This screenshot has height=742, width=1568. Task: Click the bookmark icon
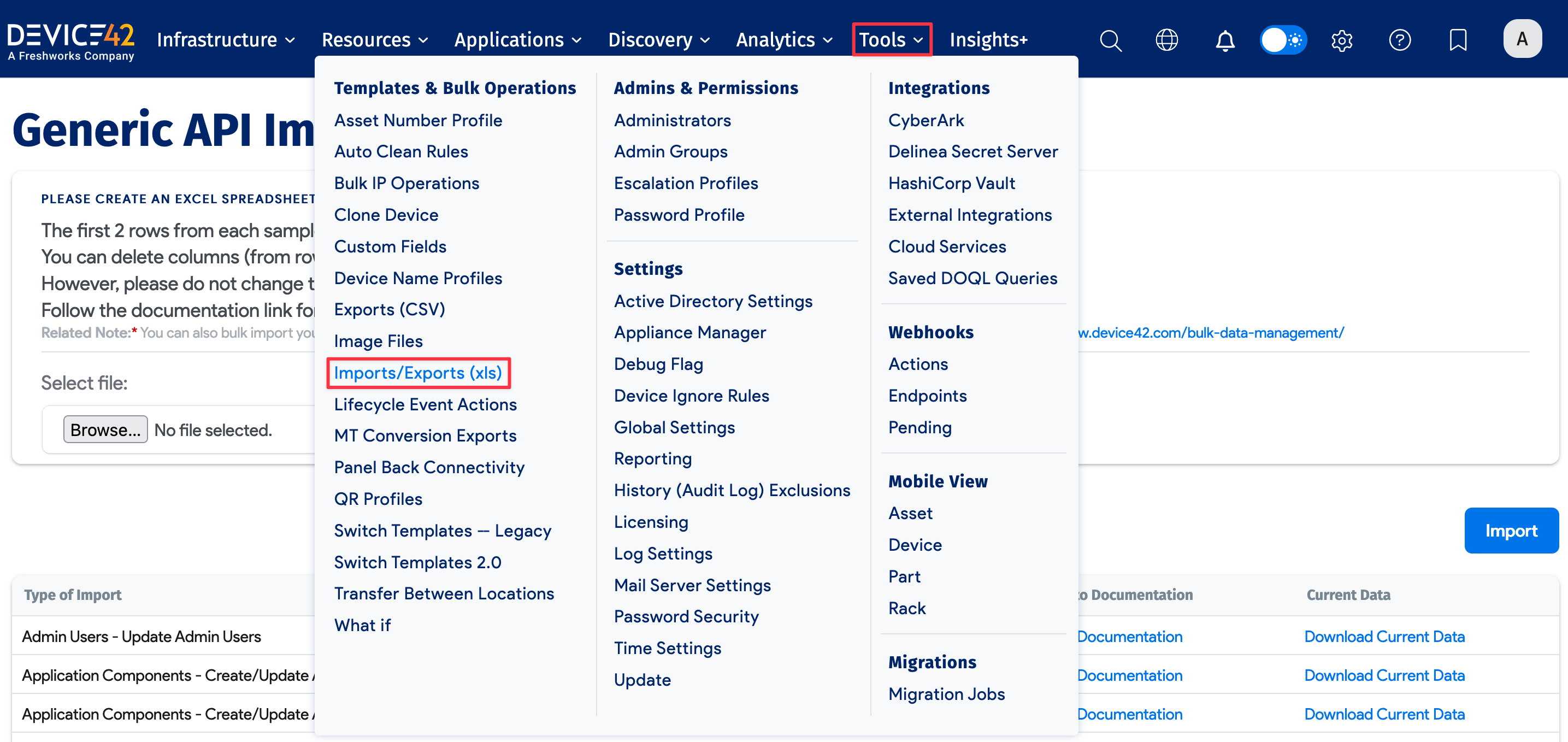pyautogui.click(x=1457, y=41)
